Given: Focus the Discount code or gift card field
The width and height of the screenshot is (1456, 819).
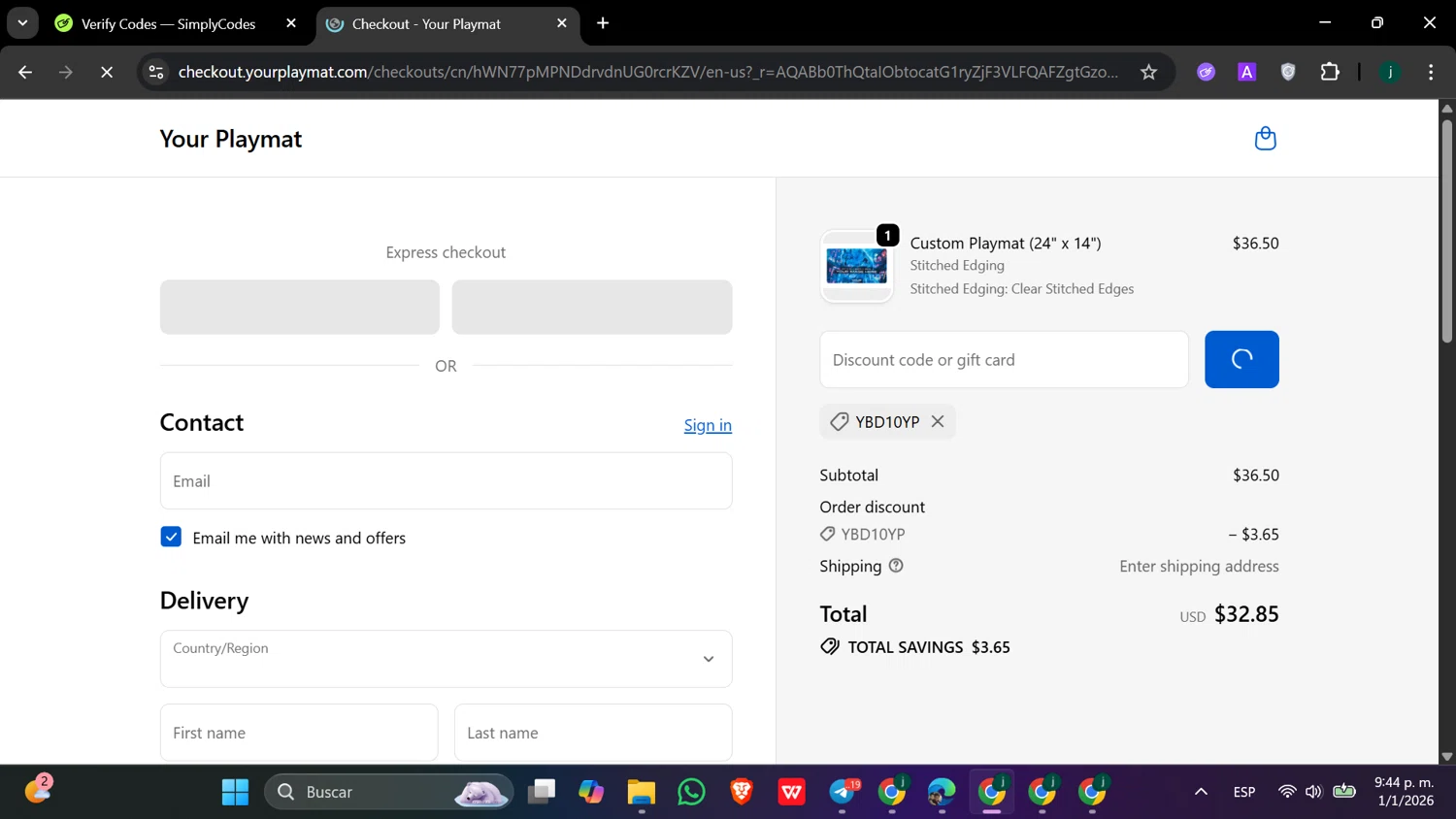Looking at the screenshot, I should point(1004,360).
